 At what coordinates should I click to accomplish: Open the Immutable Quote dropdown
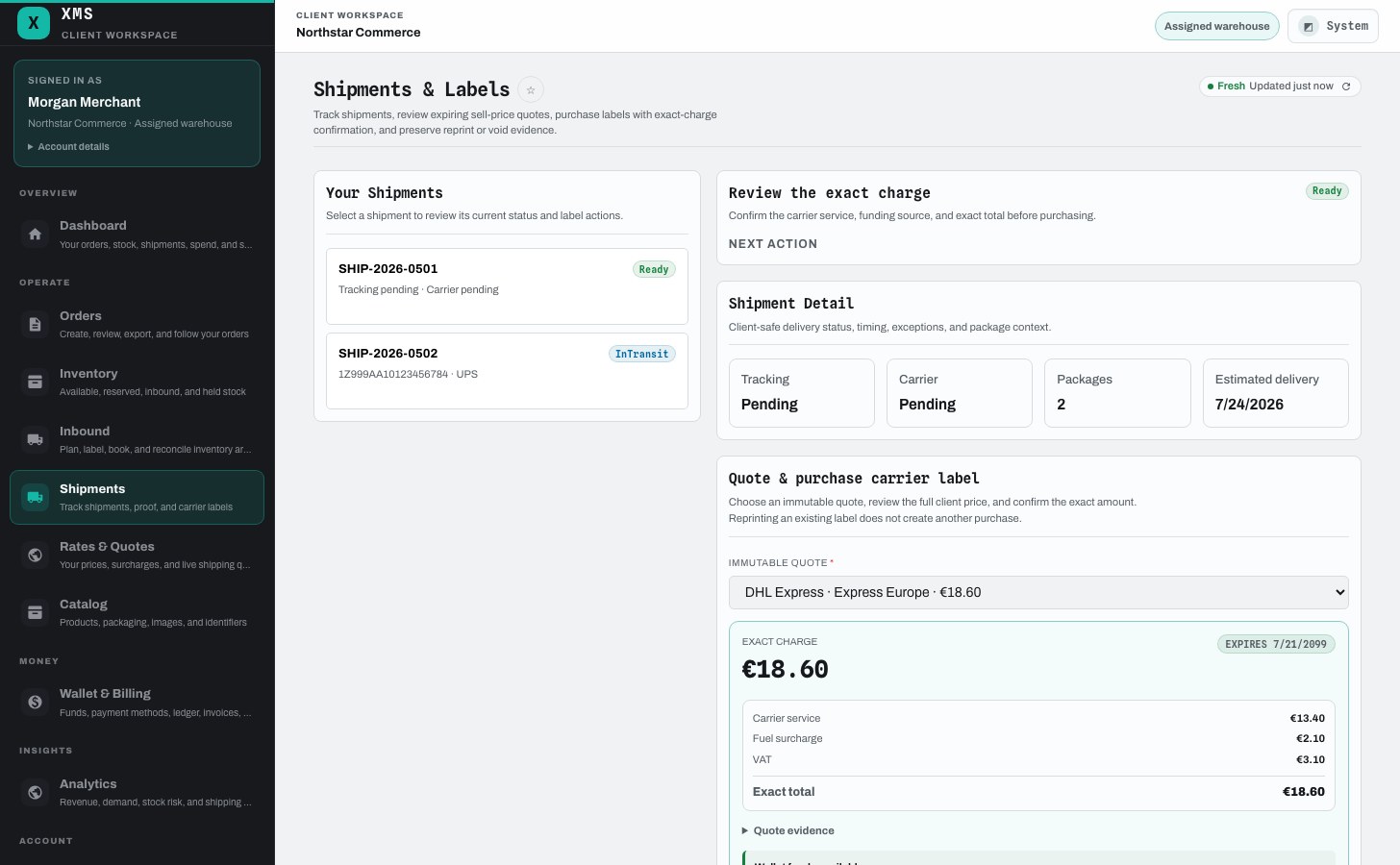(x=1038, y=592)
